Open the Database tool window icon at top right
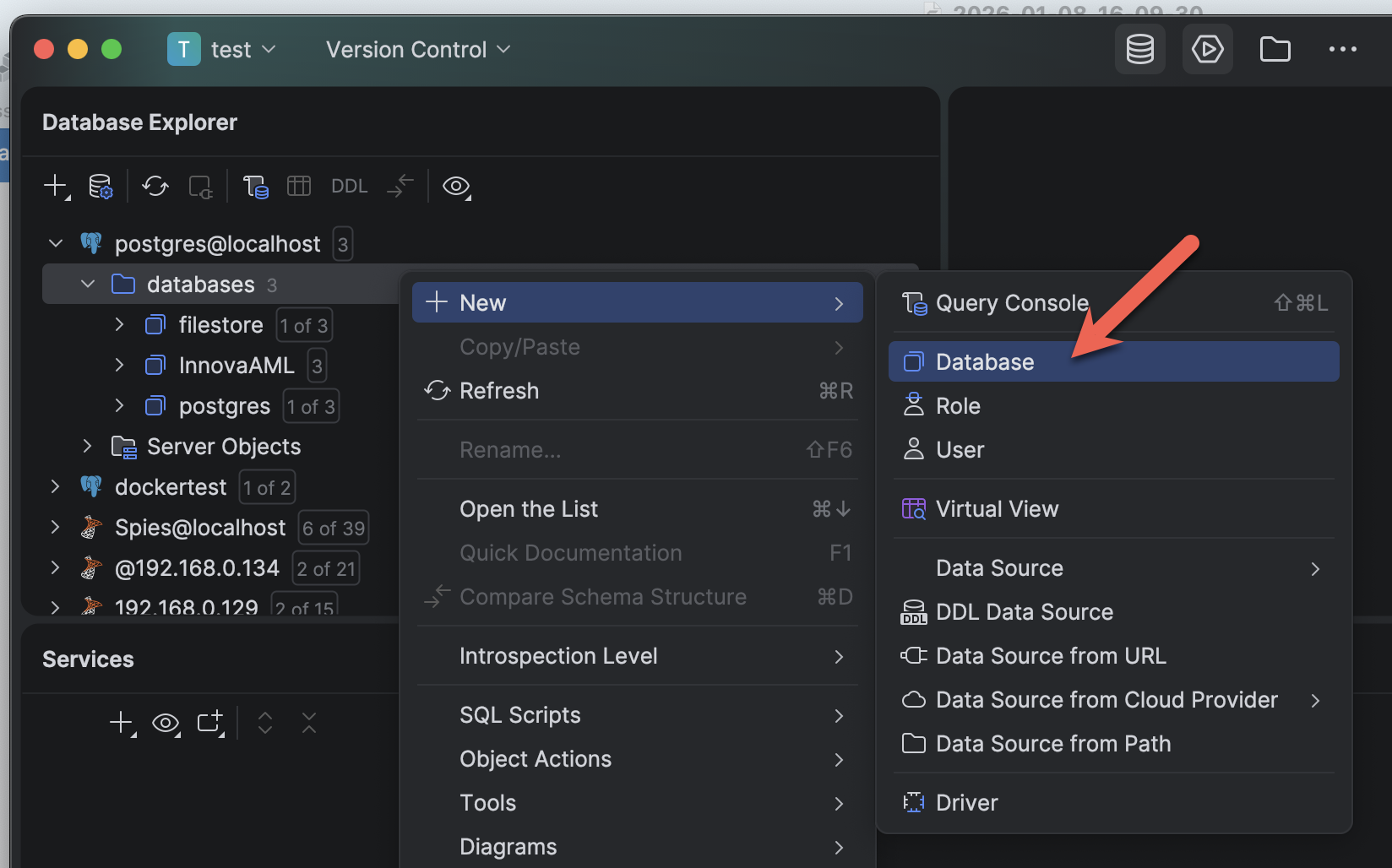 1139,50
